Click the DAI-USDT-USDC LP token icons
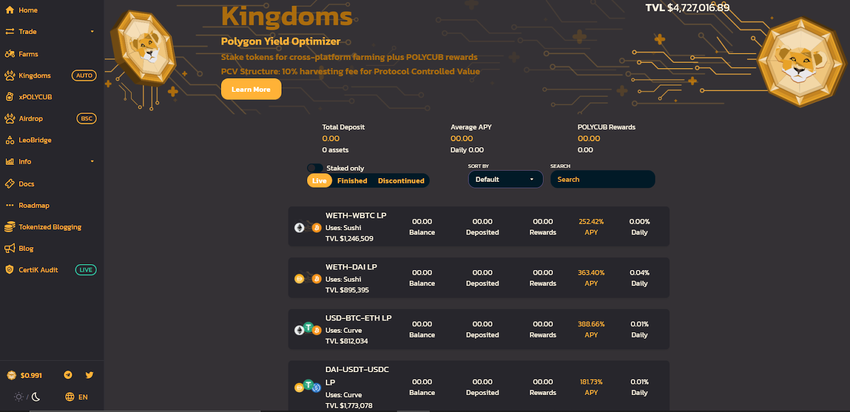The height and width of the screenshot is (412, 850). [308, 386]
